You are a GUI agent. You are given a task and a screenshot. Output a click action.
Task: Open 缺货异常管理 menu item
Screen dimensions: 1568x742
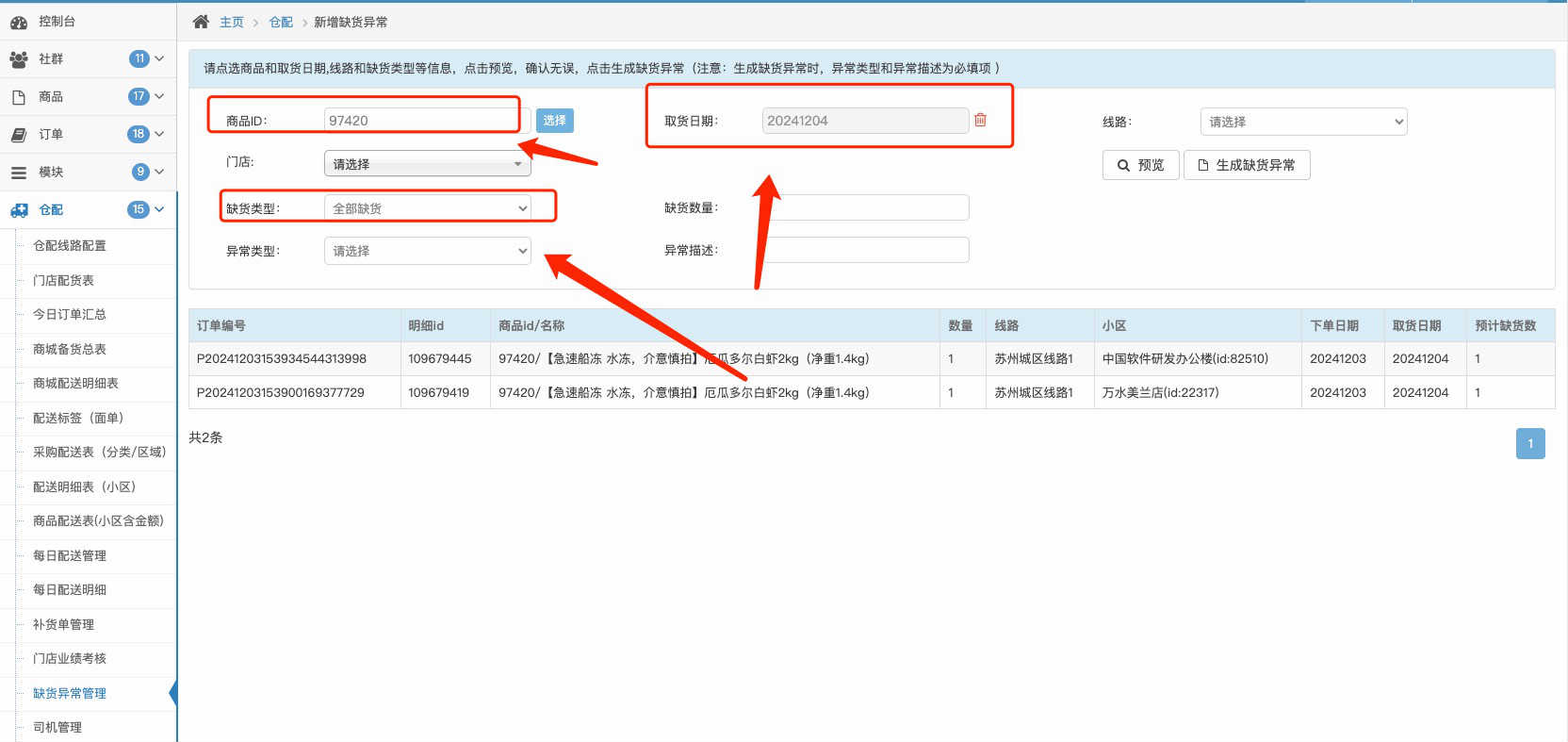click(x=70, y=693)
